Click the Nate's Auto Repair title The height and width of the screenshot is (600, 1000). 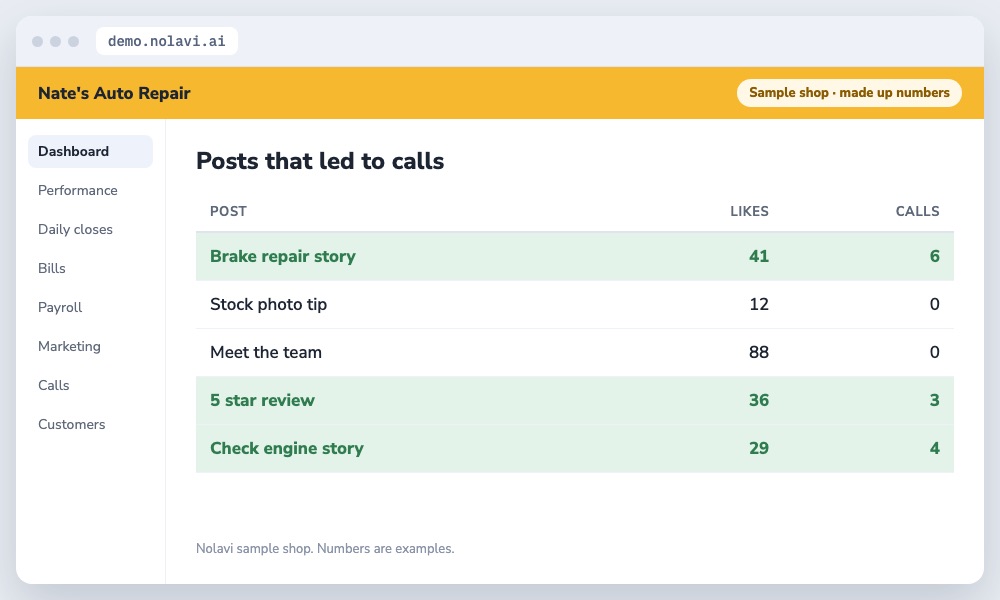pyautogui.click(x=114, y=93)
